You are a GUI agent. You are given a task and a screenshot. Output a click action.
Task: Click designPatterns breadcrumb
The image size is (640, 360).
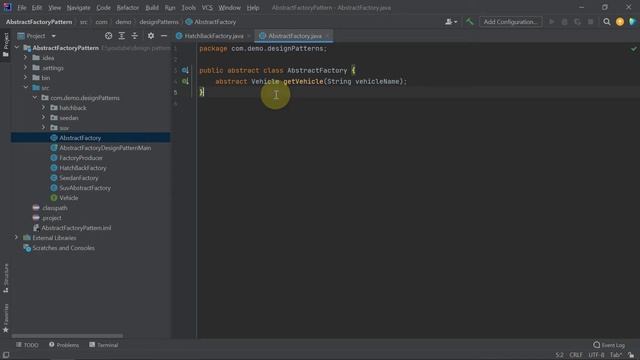tap(159, 22)
